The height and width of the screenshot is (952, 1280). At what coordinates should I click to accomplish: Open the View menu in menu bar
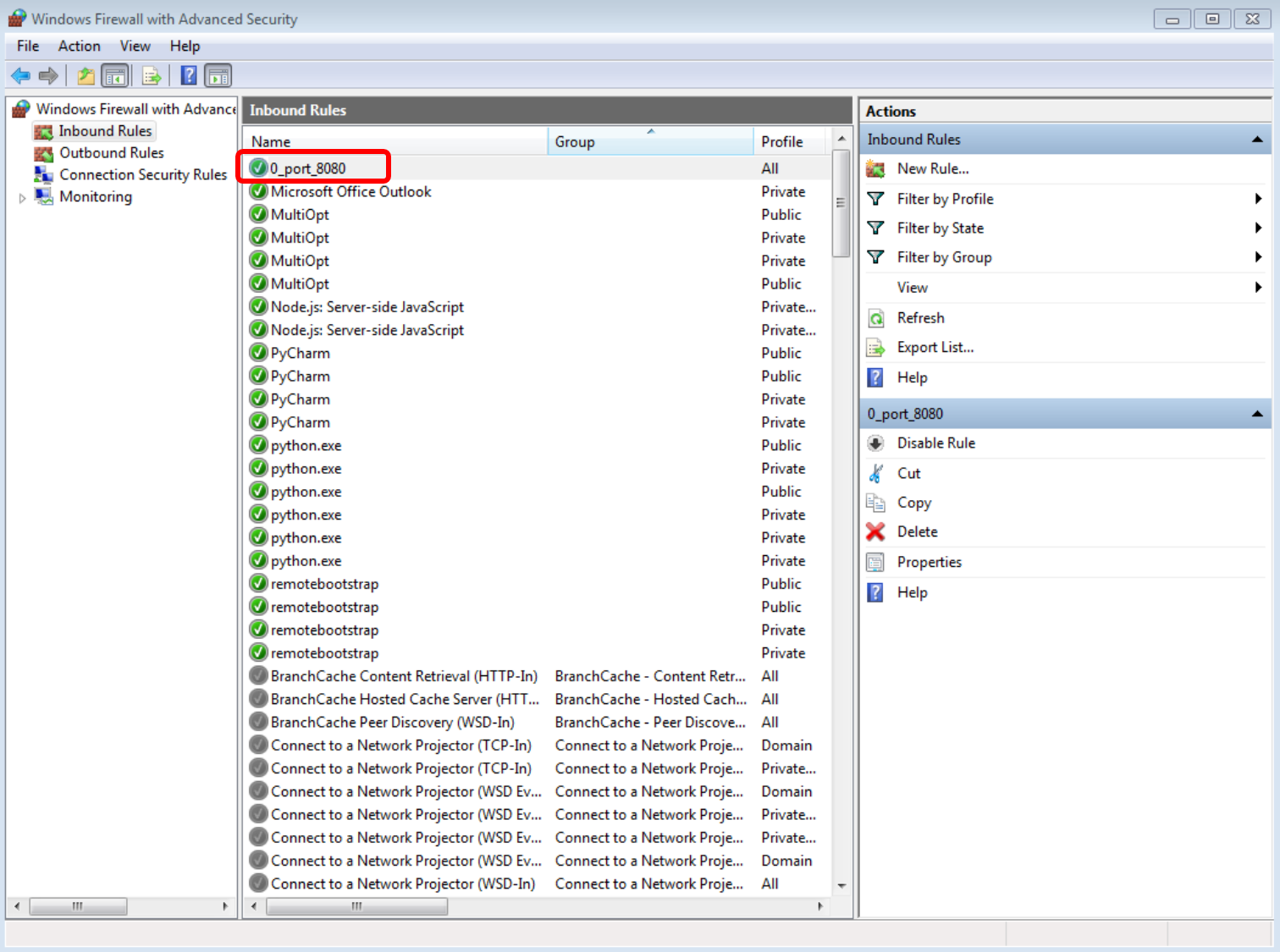click(x=135, y=46)
